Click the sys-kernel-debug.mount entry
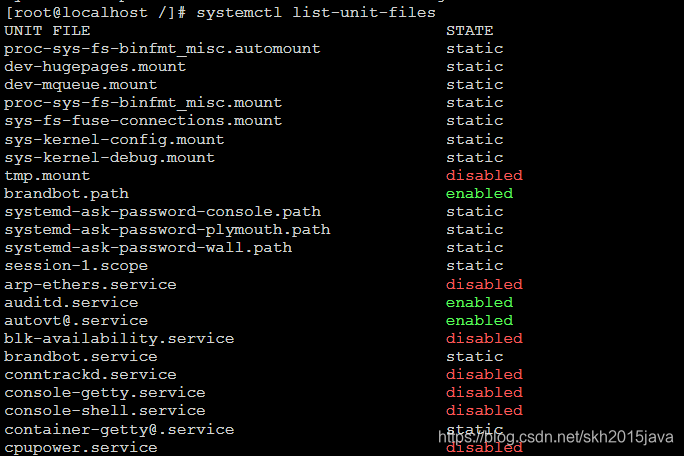This screenshot has width=684, height=456. 109,158
